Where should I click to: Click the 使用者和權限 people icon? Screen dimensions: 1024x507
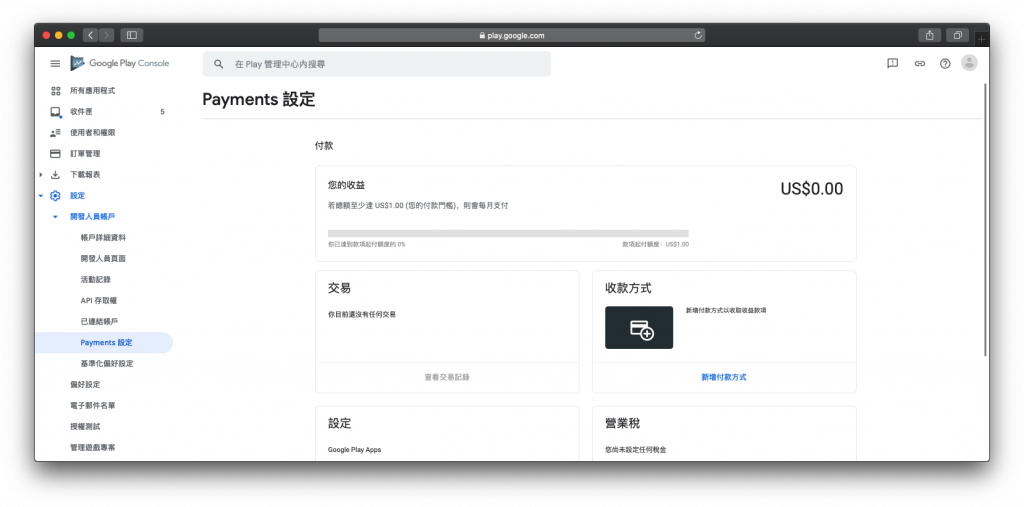[56, 133]
